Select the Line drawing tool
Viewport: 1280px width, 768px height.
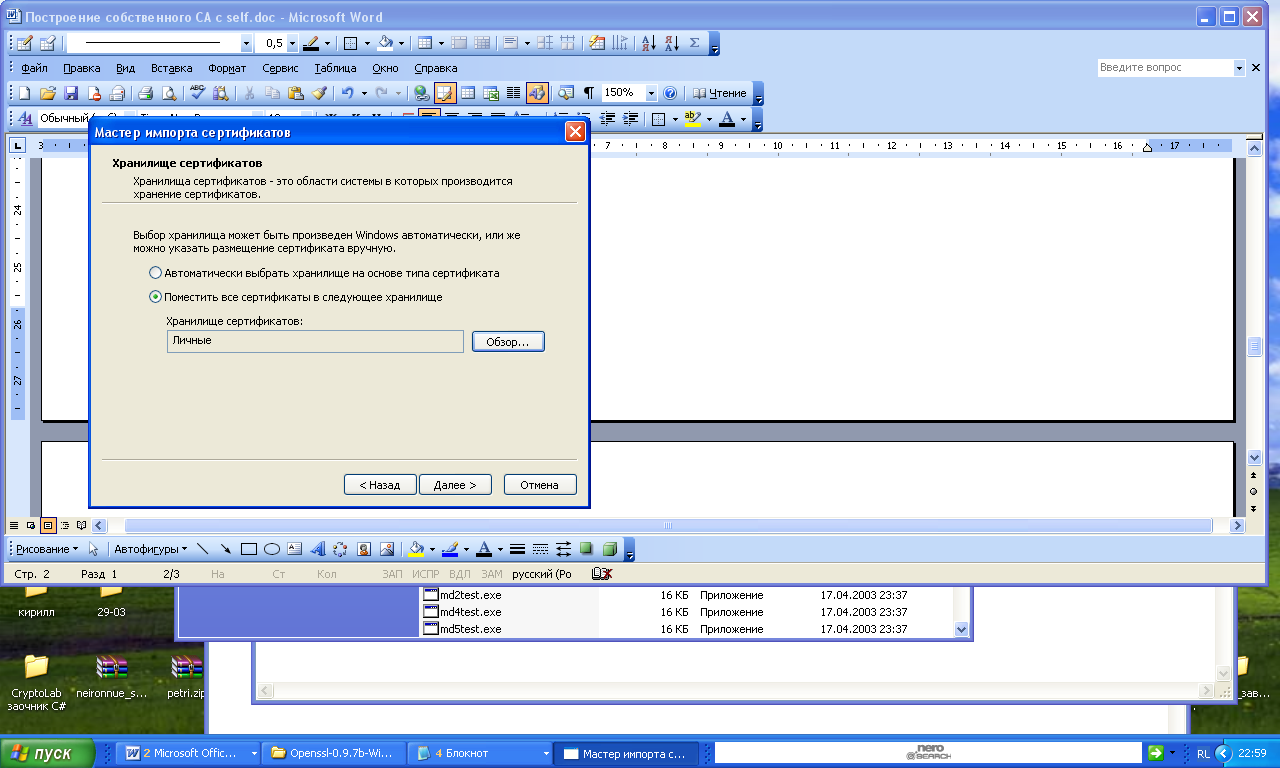(203, 549)
